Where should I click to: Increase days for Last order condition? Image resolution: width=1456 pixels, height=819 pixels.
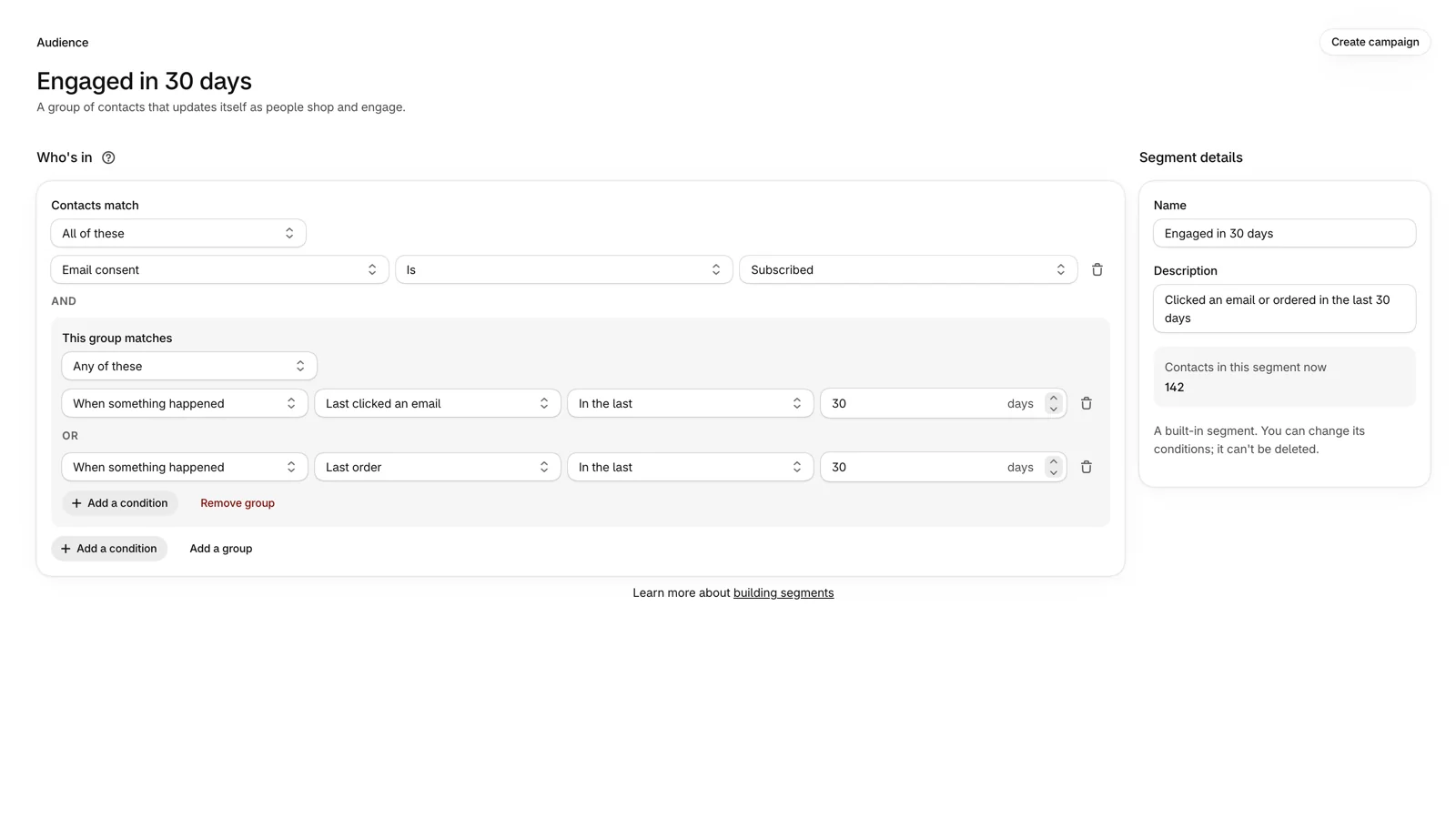[x=1053, y=461]
